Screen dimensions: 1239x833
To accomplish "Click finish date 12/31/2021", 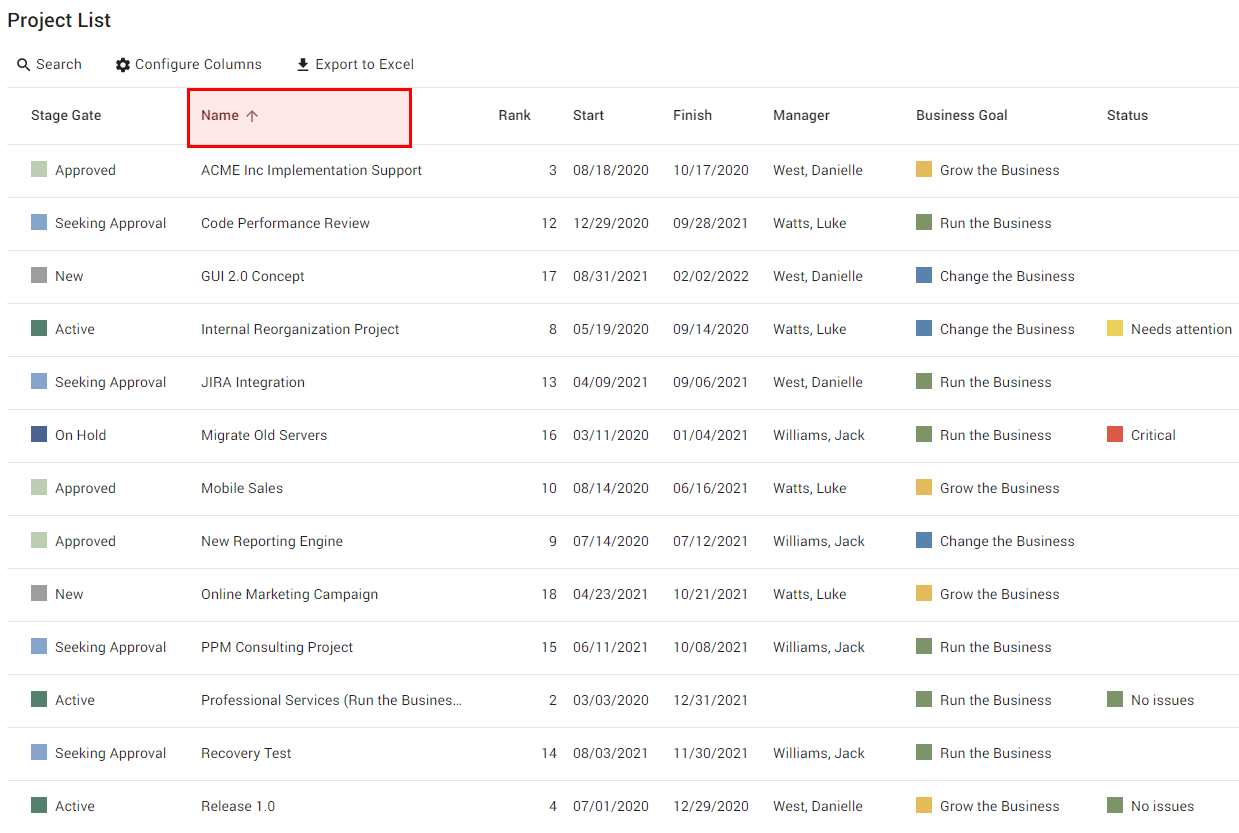I will (710, 701).
